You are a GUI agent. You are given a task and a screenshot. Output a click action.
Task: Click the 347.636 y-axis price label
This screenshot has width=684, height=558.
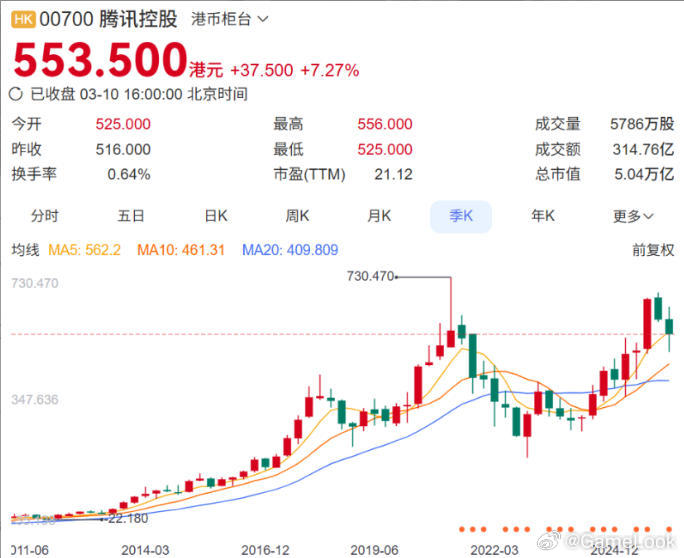35,400
